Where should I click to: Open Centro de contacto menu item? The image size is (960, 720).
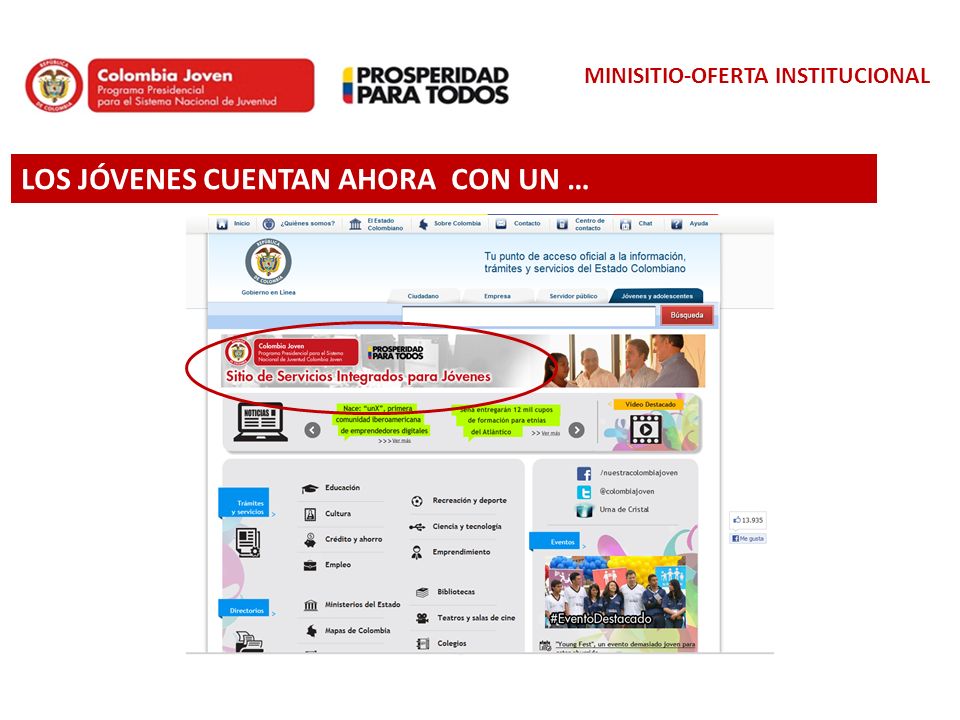click(580, 224)
